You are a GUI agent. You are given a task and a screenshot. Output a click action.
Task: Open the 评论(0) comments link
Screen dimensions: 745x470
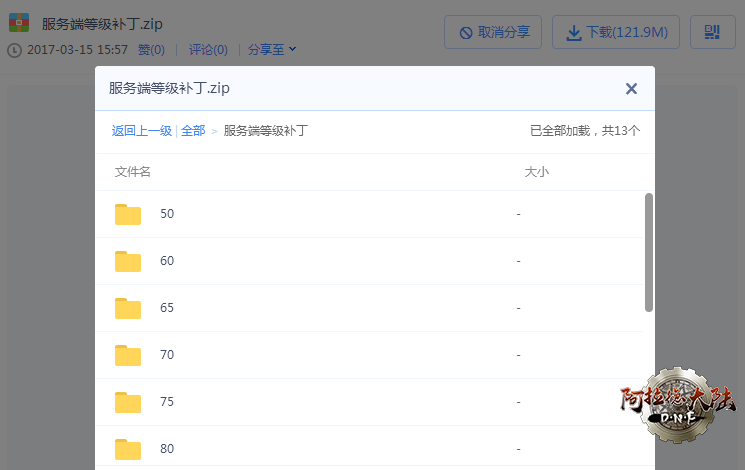[x=207, y=50]
